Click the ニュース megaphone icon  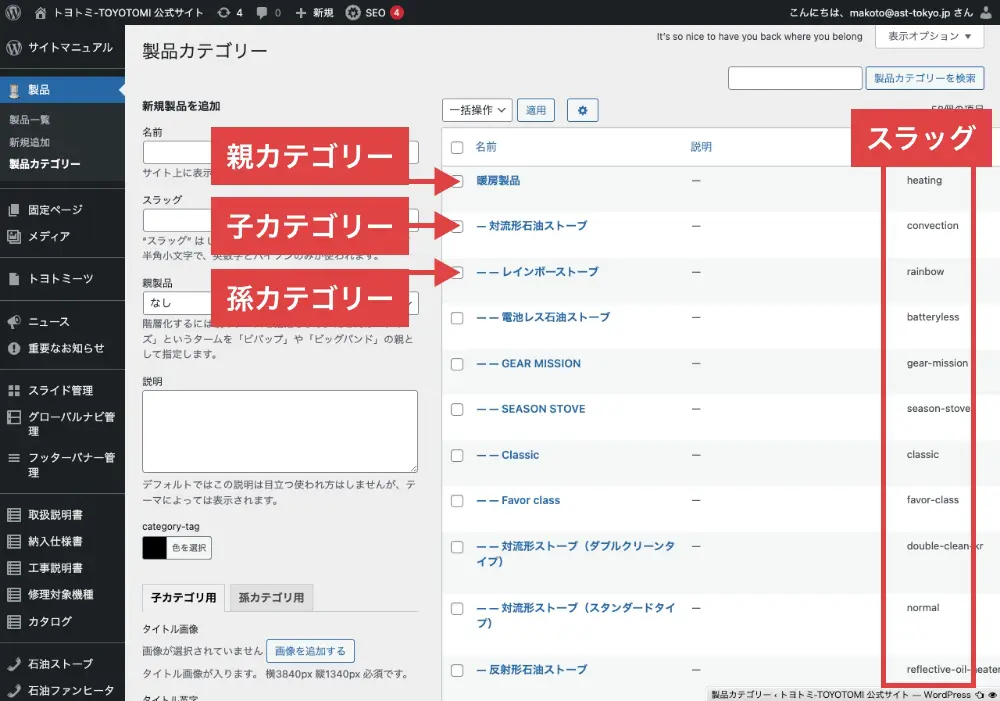tap(14, 322)
